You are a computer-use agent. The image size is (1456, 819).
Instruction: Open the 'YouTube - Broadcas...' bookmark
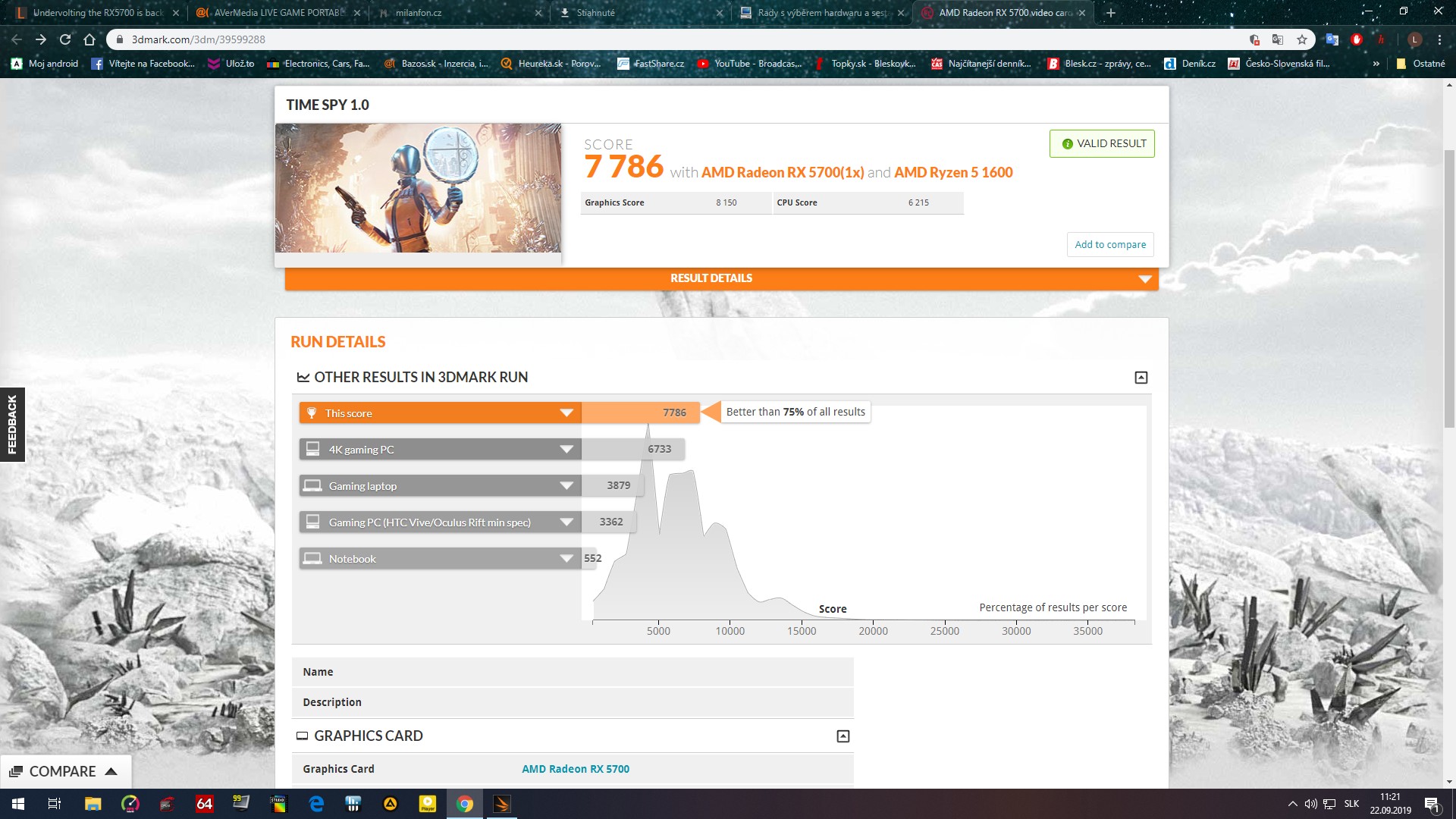coord(749,64)
